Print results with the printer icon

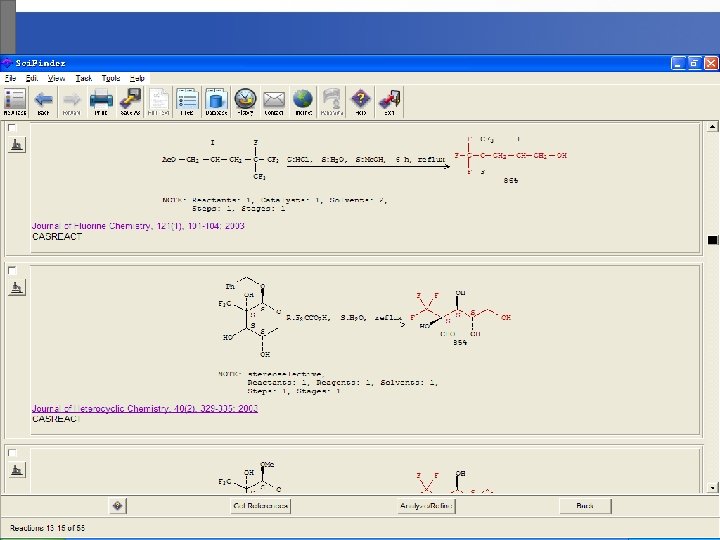[101, 101]
